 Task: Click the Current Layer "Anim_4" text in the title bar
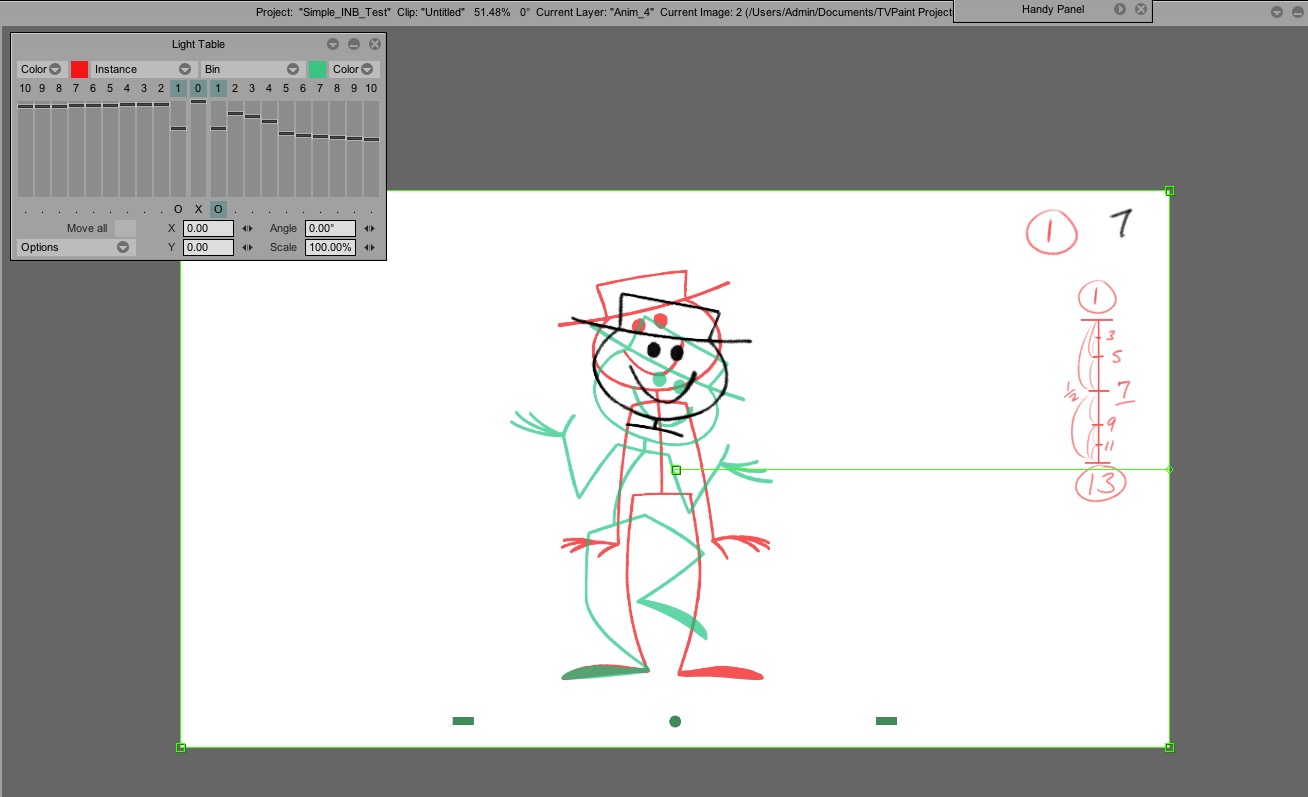point(595,12)
